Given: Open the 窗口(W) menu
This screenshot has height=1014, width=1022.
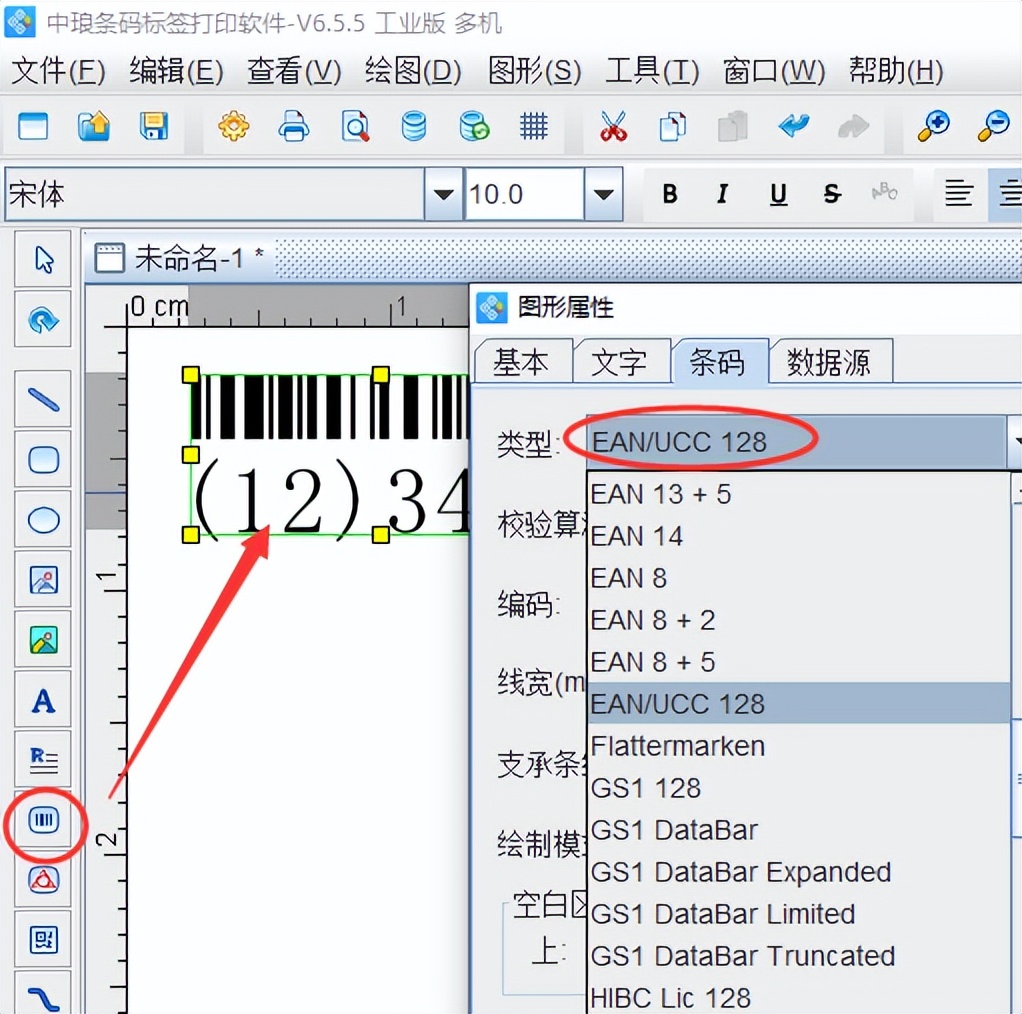Looking at the screenshot, I should click(774, 70).
